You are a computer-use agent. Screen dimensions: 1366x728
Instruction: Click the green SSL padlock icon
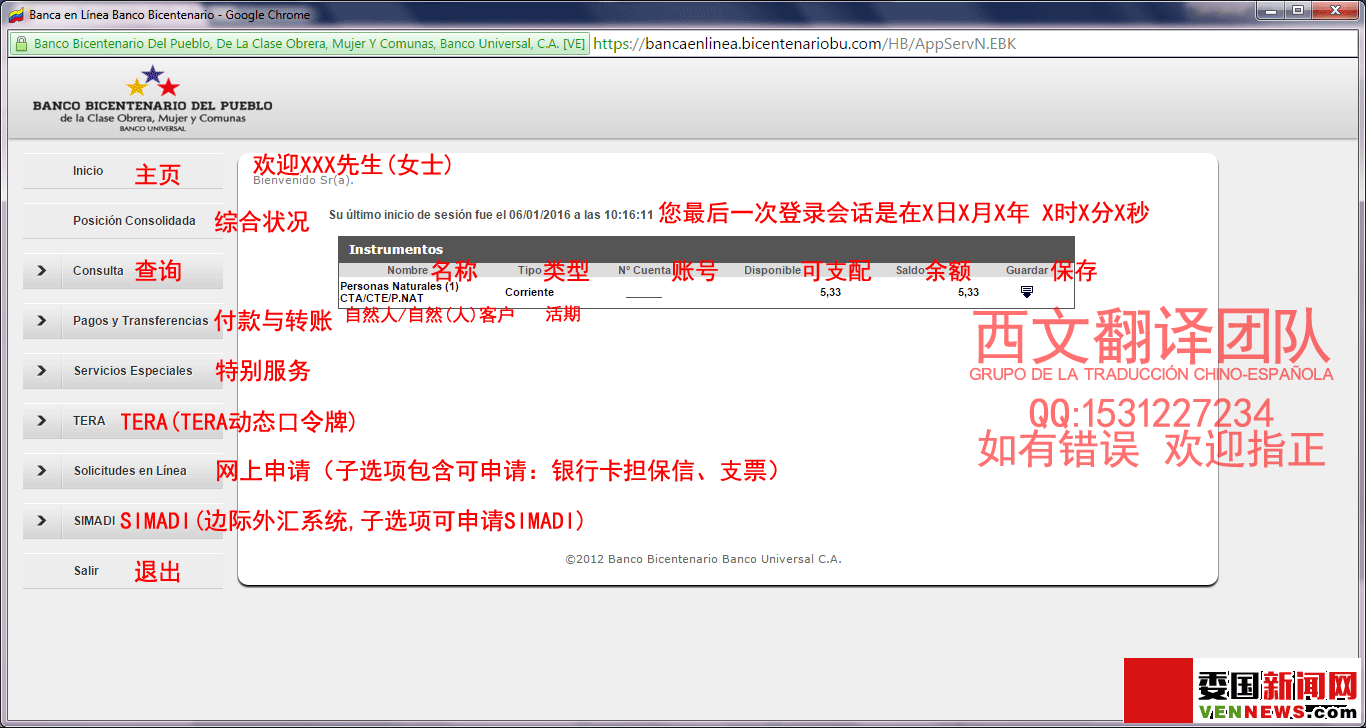20,44
